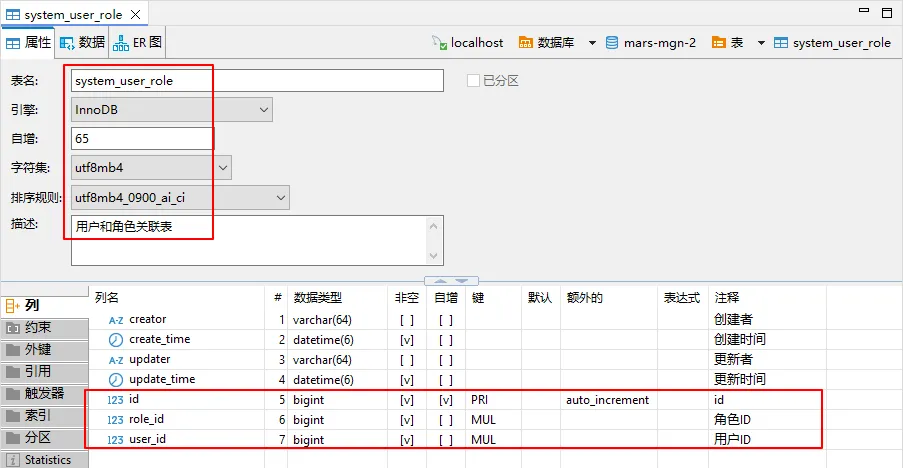Screen dimensions: 903x468
Task: Click the system_user_role breadcrumb link
Action: [832, 43]
